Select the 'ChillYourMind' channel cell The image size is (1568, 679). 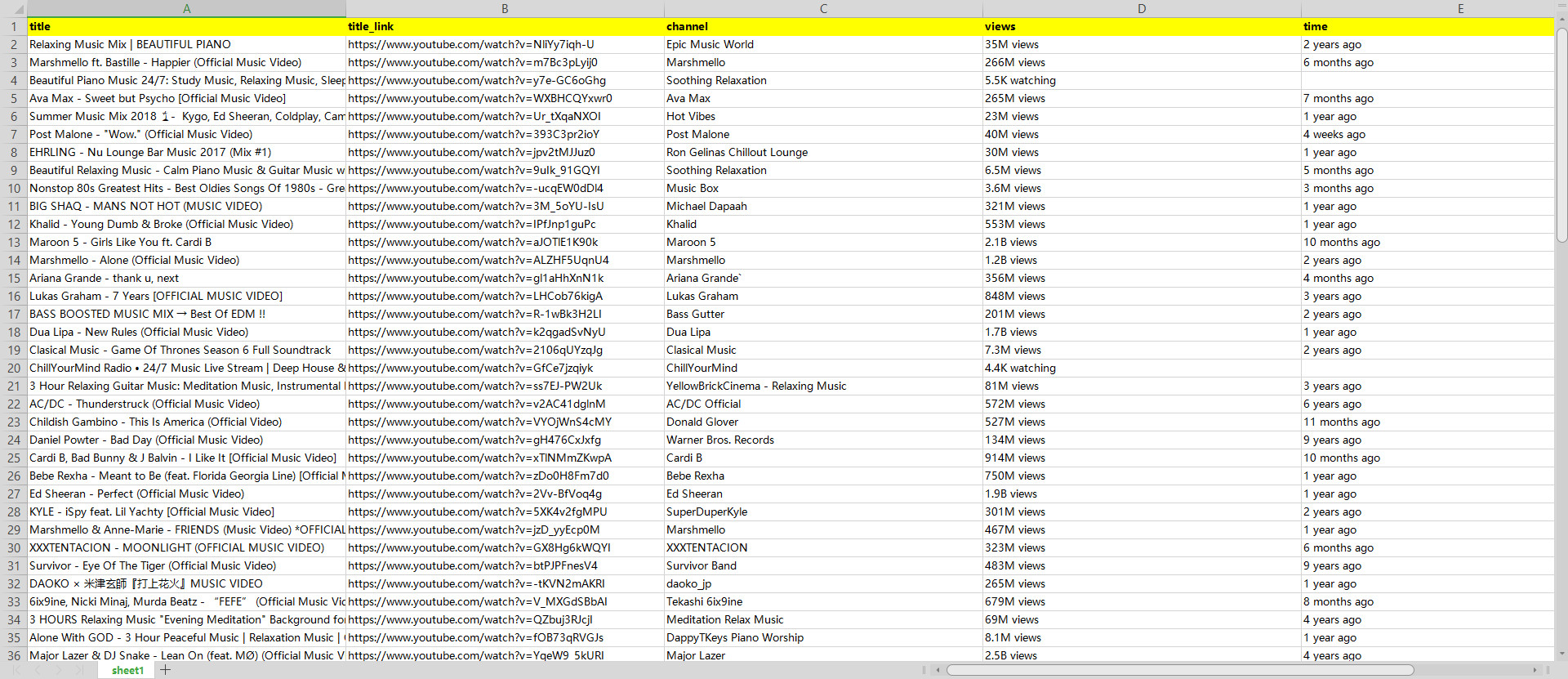(823, 368)
